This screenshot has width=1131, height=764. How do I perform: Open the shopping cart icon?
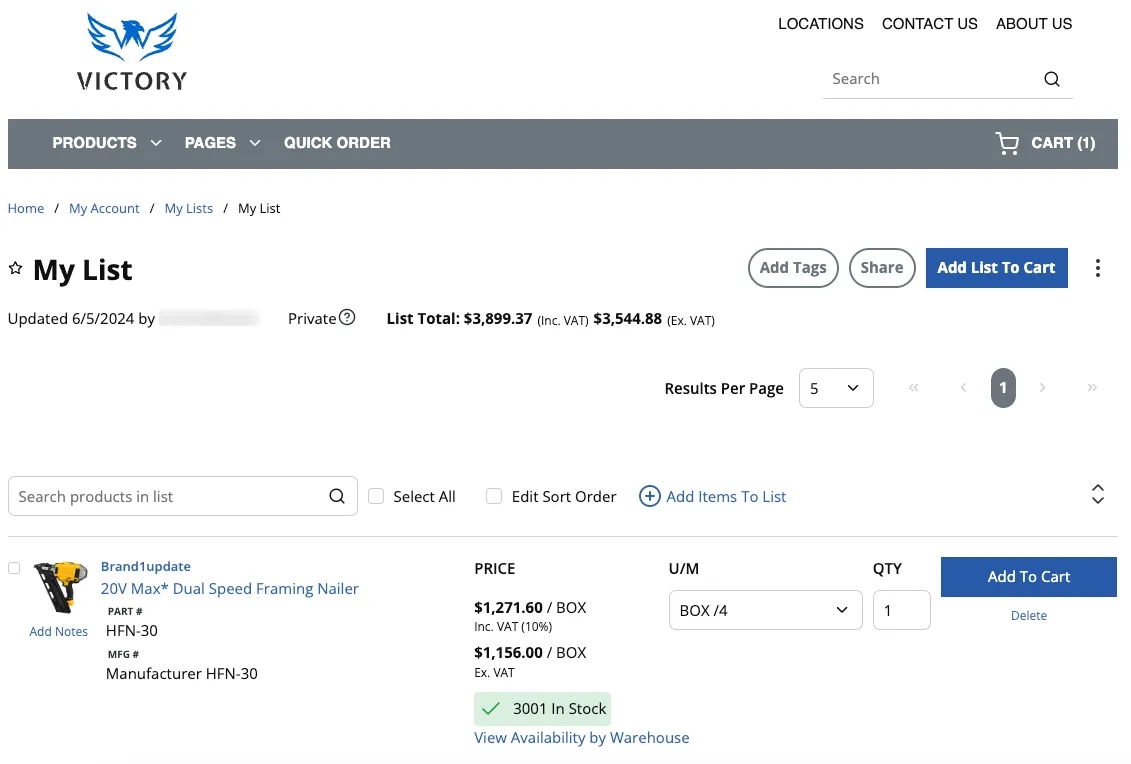(1007, 143)
